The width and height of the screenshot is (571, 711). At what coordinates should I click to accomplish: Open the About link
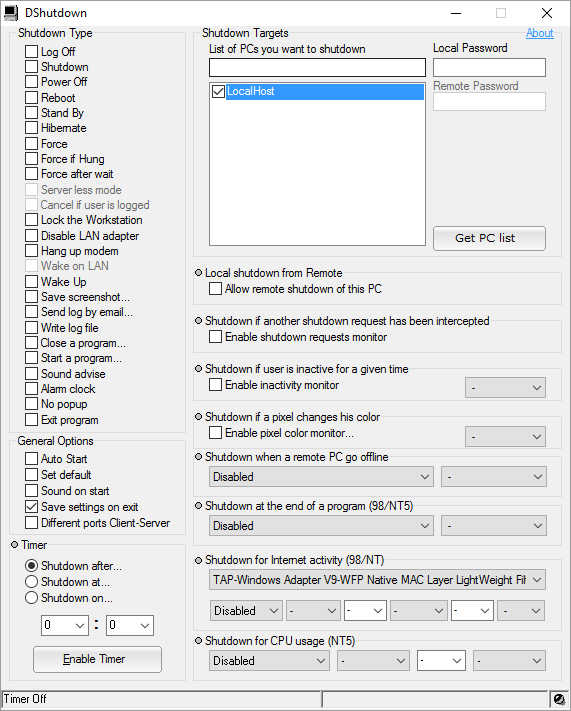tap(539, 33)
